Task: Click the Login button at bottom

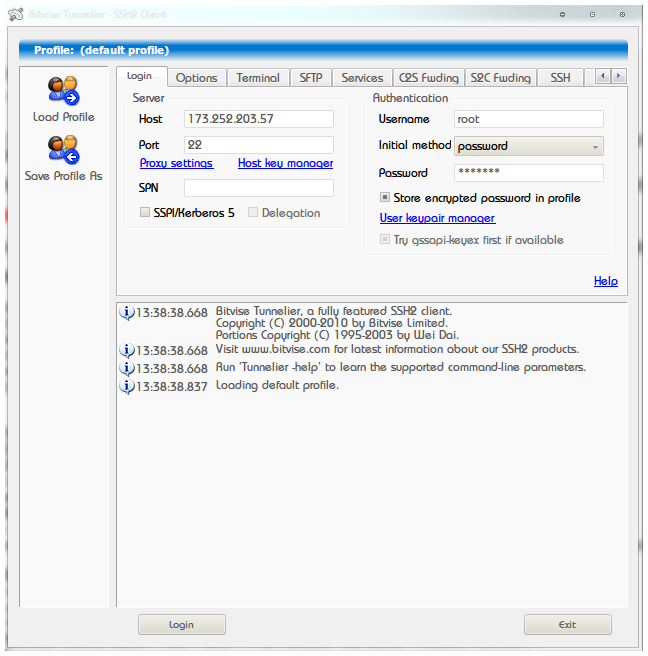Action: [182, 624]
